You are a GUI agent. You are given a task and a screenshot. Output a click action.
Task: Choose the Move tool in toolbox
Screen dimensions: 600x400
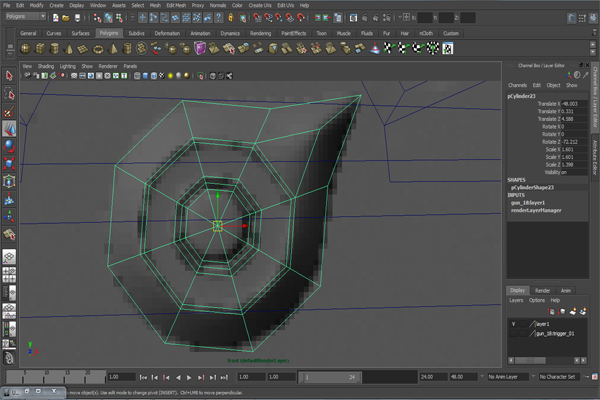coord(9,129)
